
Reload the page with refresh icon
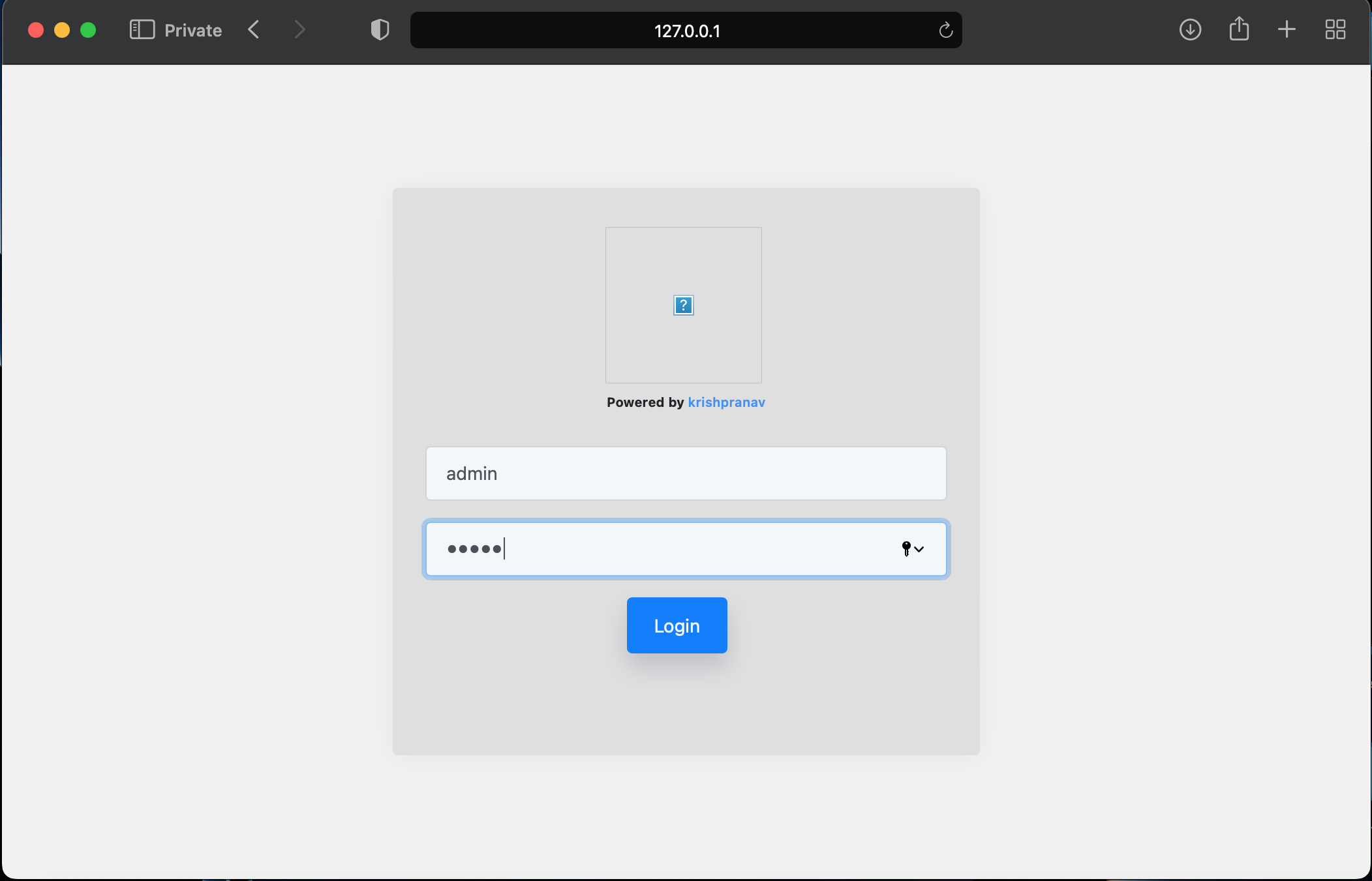point(945,31)
